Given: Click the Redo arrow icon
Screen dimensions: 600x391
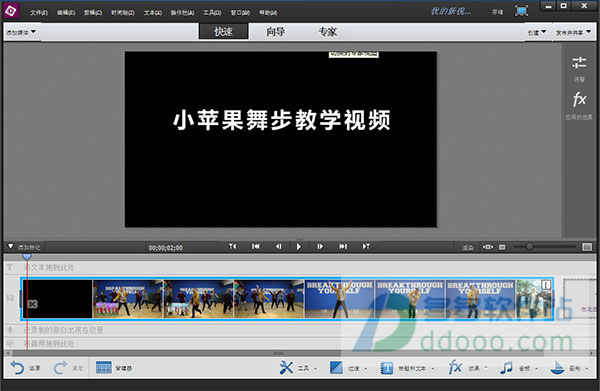Looking at the screenshot, I should coord(60,368).
